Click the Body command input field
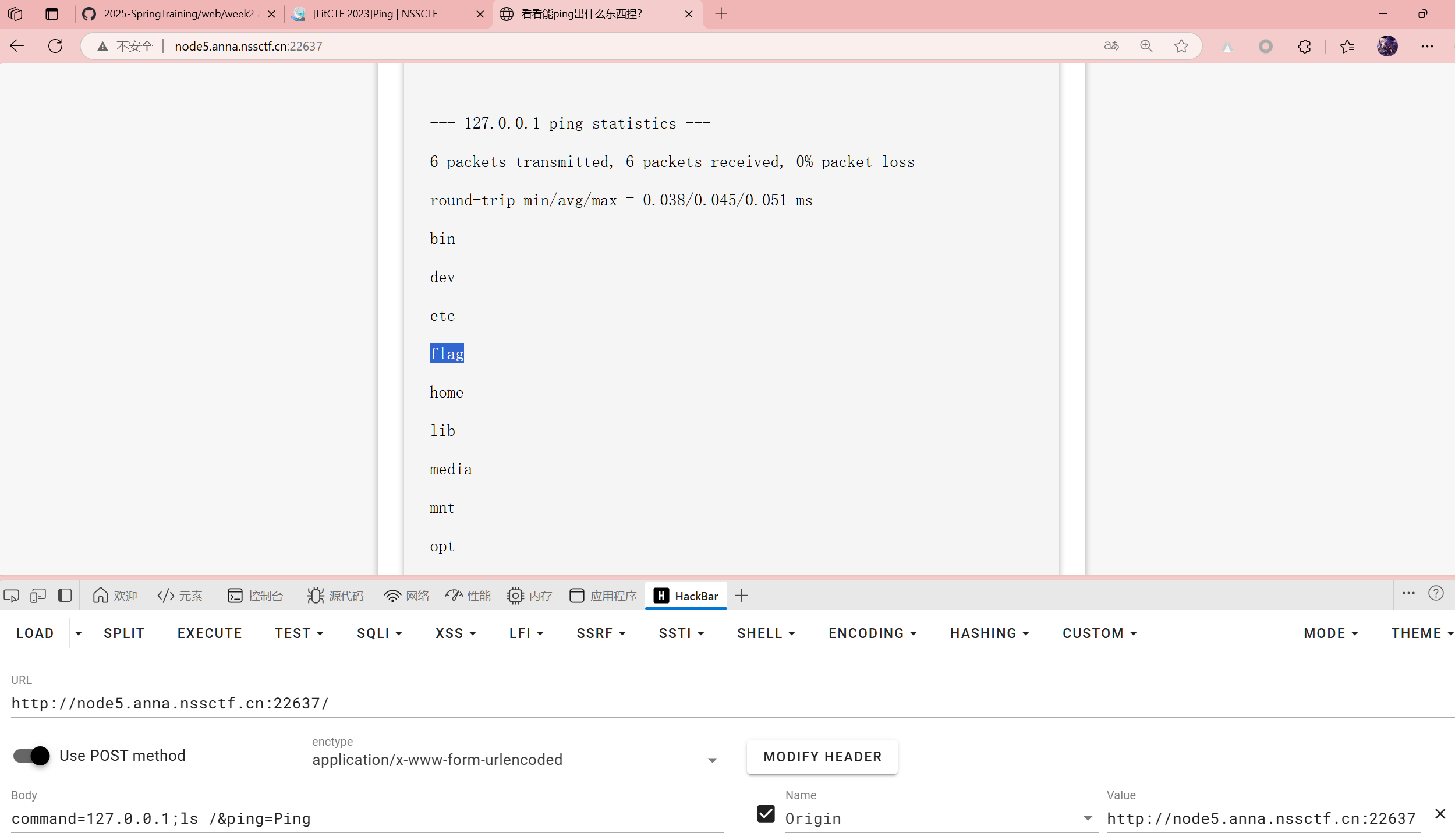This screenshot has width=1455, height=840. pos(367,818)
